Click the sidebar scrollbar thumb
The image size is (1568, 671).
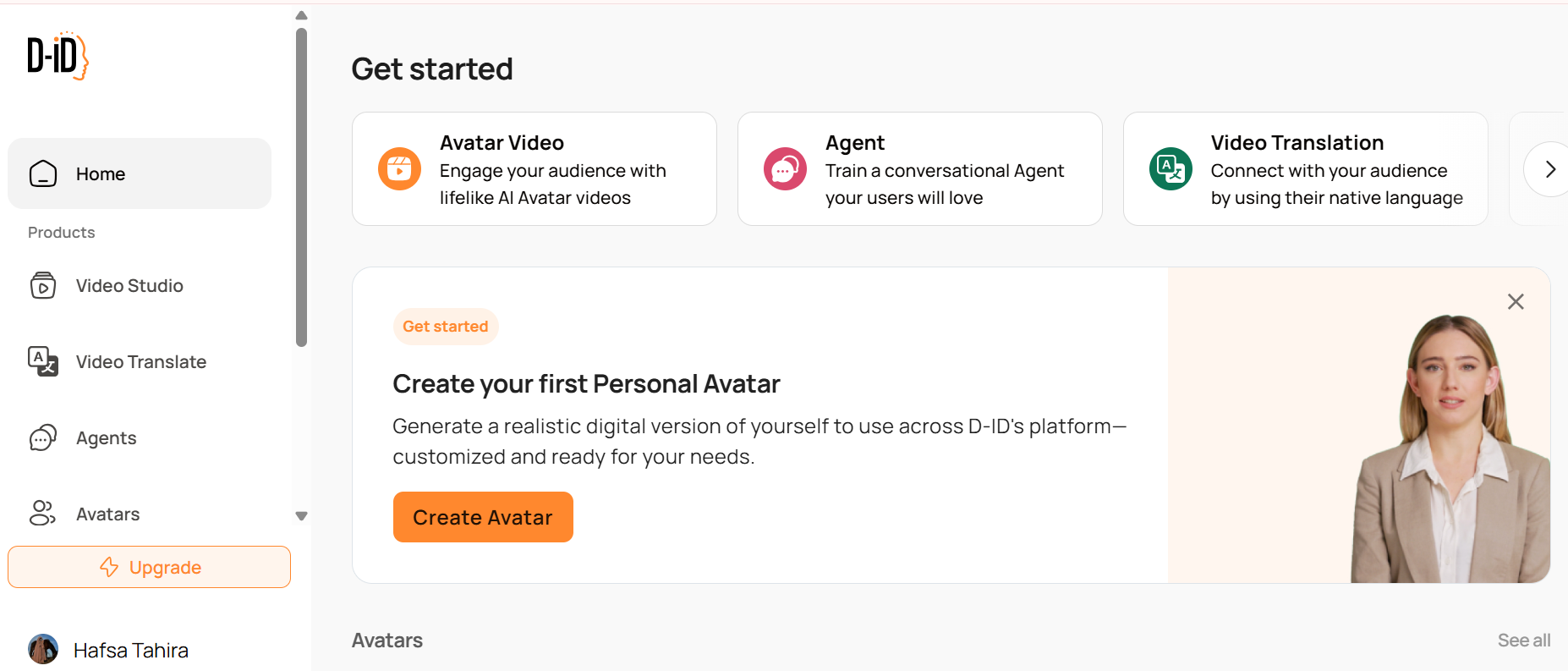click(x=301, y=187)
